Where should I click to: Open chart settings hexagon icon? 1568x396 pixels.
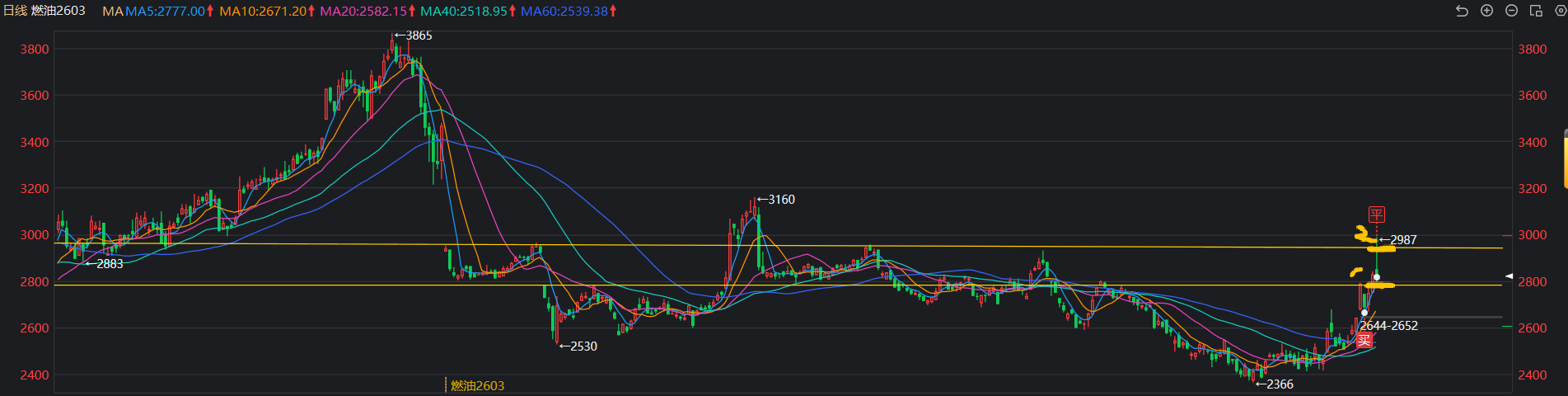tap(1559, 11)
